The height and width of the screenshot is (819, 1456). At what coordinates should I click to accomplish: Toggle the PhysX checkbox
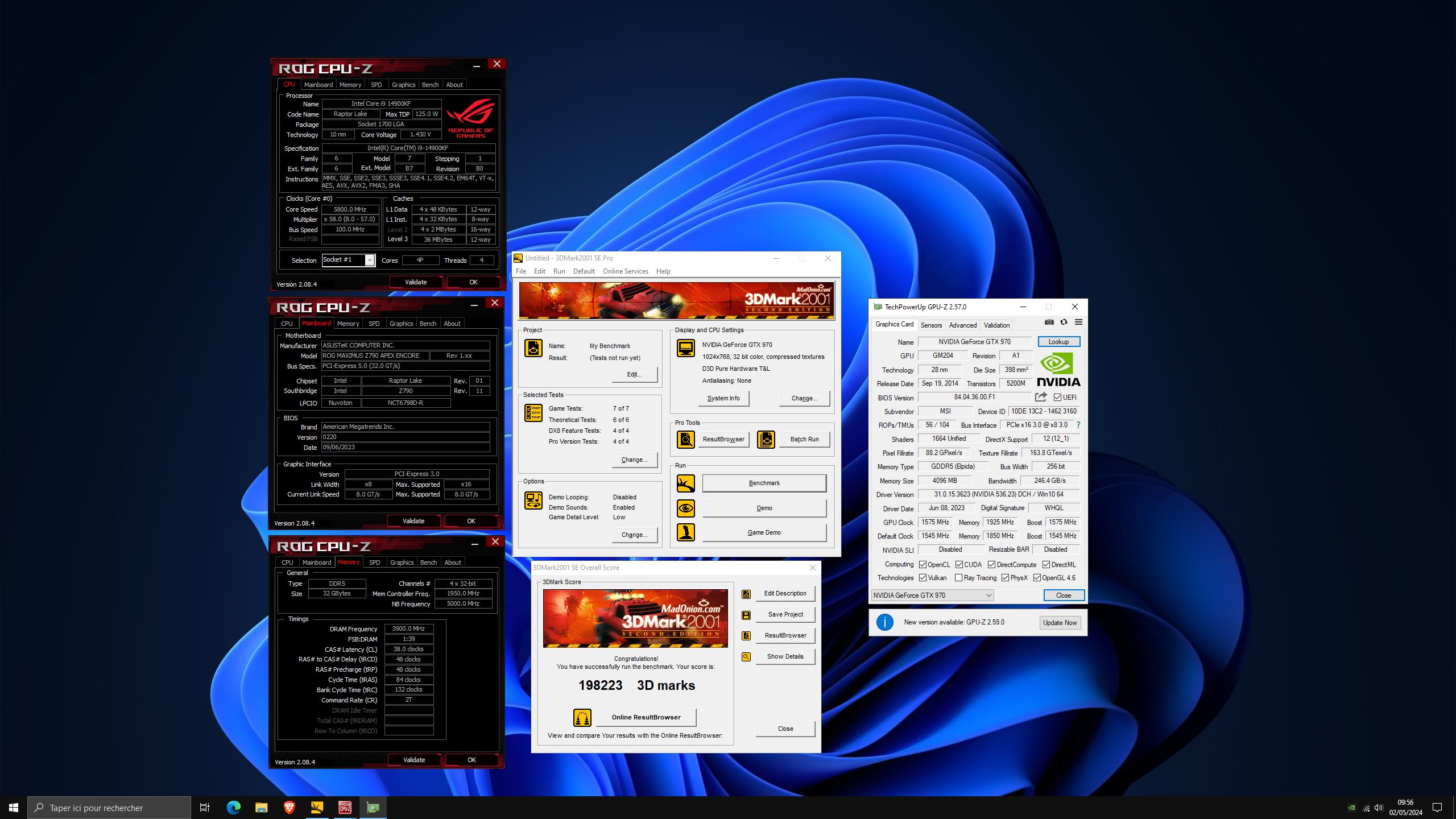tap(1005, 578)
